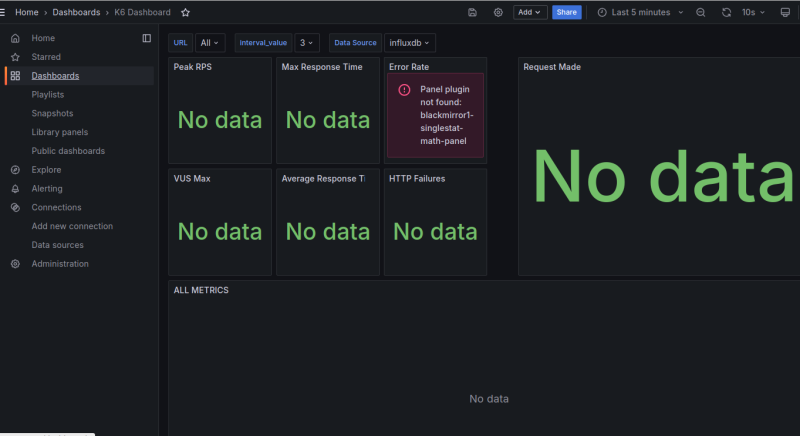
Task: Go to Explore in the sidebar
Action: pyautogui.click(x=46, y=170)
